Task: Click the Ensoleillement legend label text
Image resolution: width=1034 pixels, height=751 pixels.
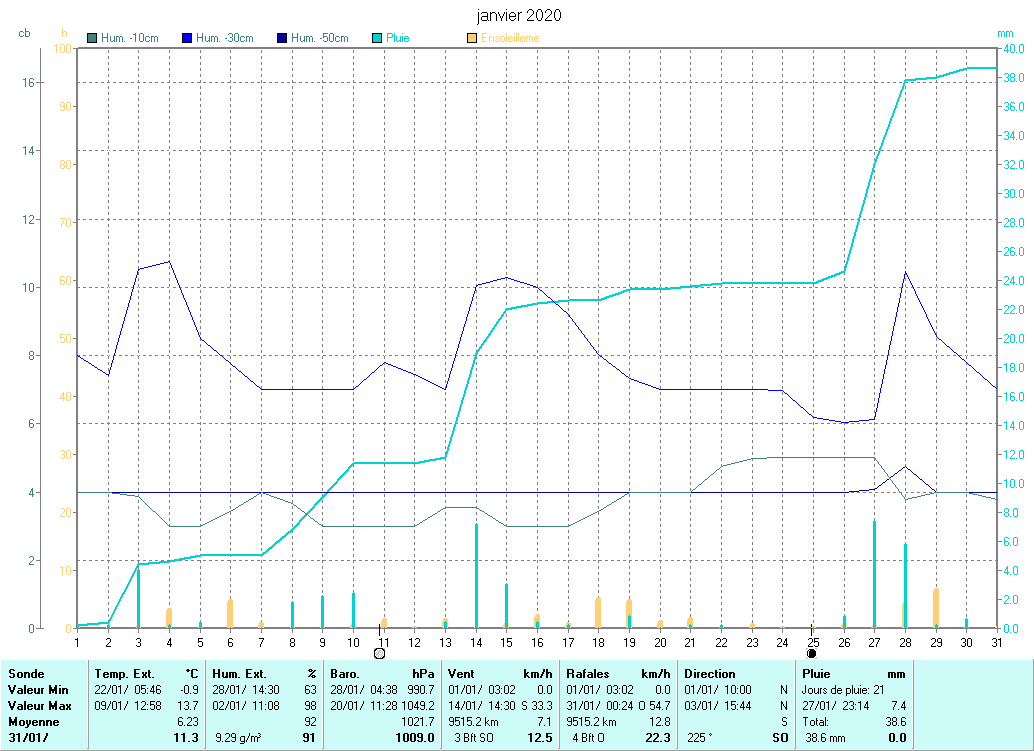Action: point(510,39)
